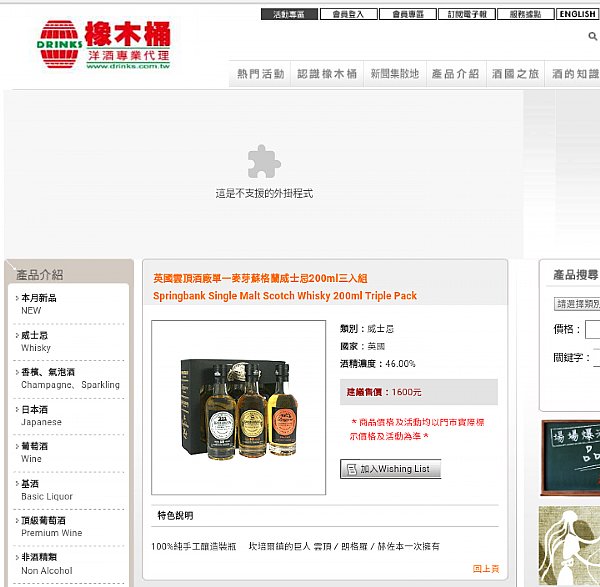Click the 價格 price input field
Screen dimensions: 600x587
coord(592,329)
